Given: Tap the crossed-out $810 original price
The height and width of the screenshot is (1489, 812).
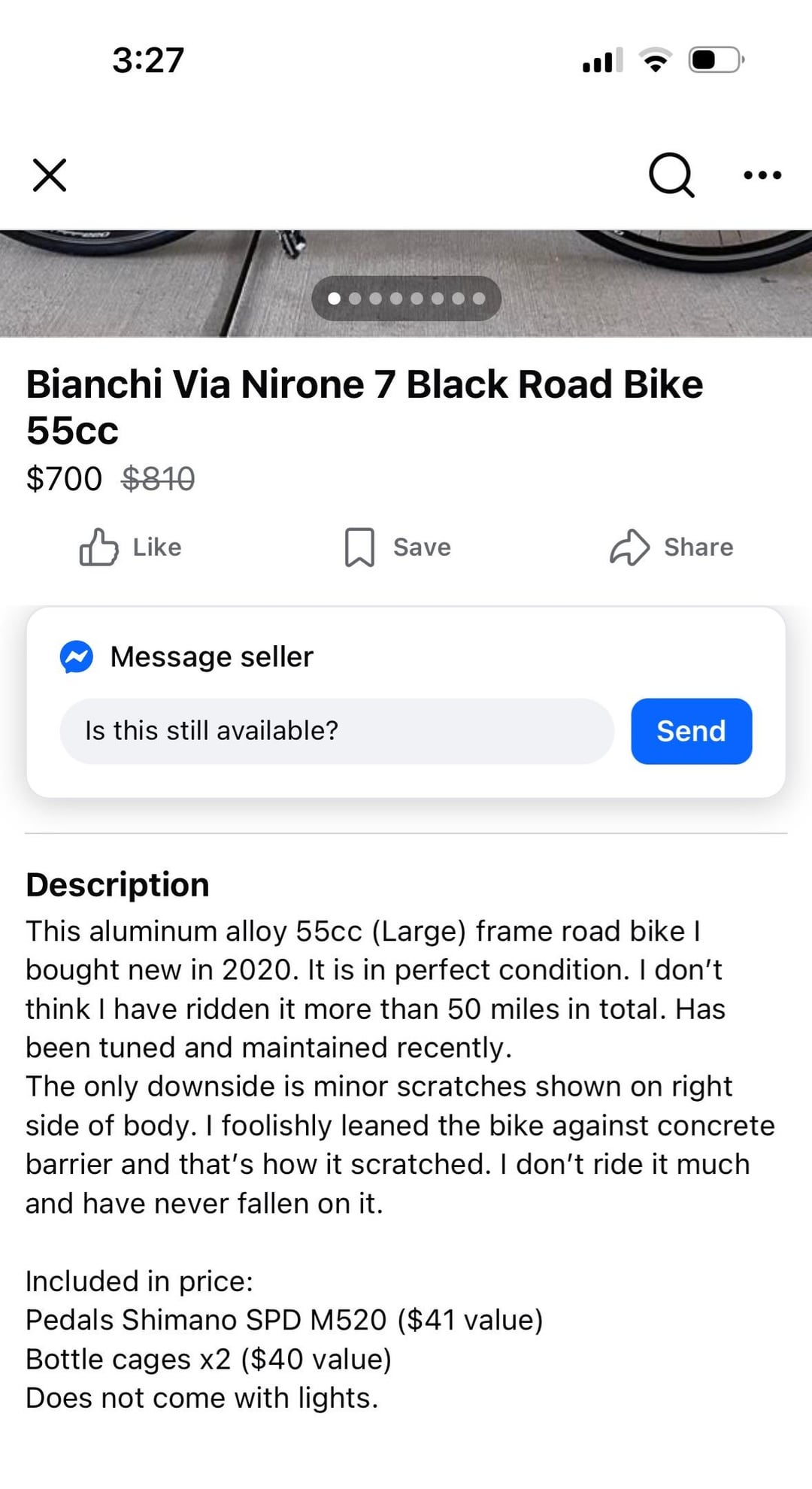Looking at the screenshot, I should [159, 479].
